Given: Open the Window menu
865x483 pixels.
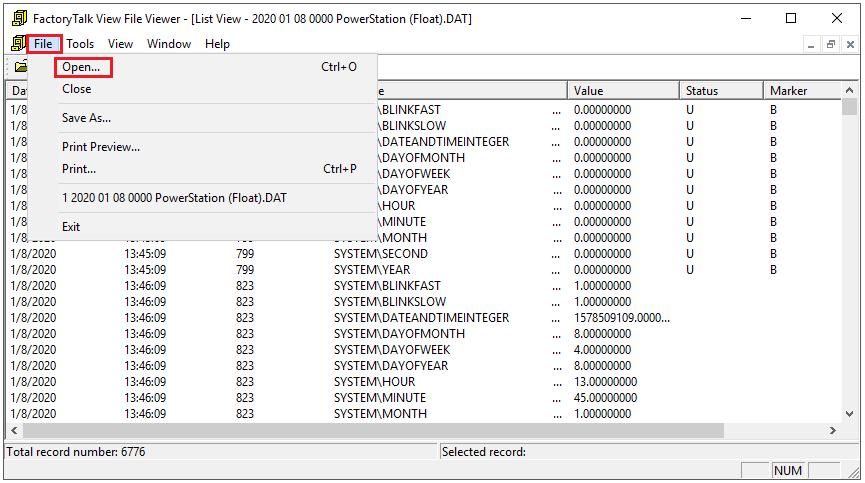Looking at the screenshot, I should (169, 44).
